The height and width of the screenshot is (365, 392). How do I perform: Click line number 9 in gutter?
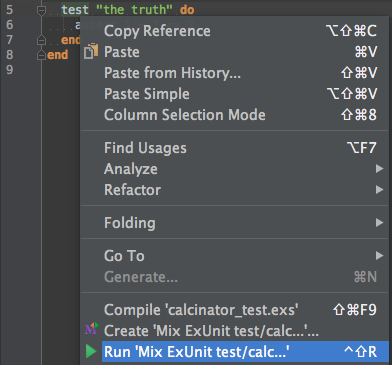(x=10, y=70)
